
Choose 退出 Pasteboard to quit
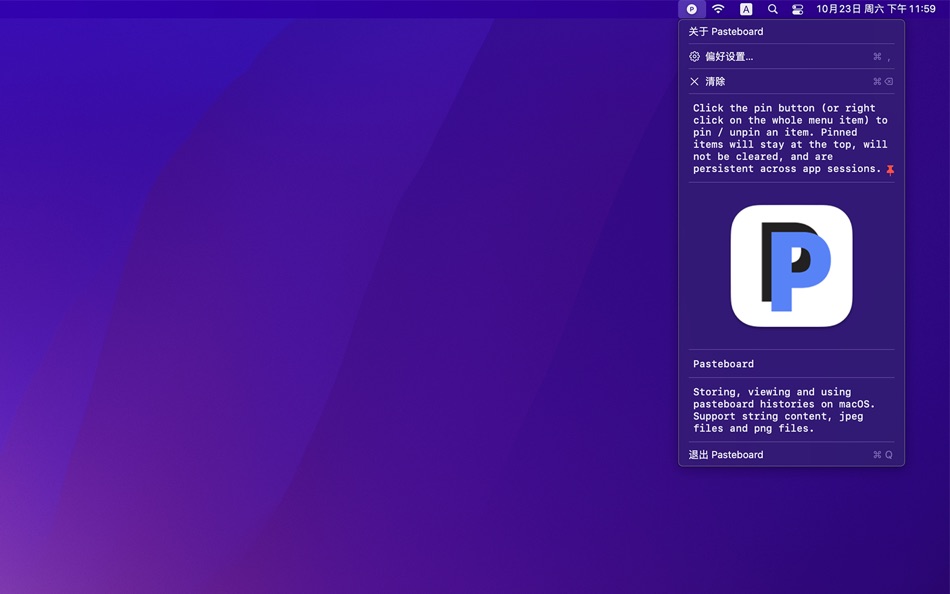pyautogui.click(x=791, y=455)
